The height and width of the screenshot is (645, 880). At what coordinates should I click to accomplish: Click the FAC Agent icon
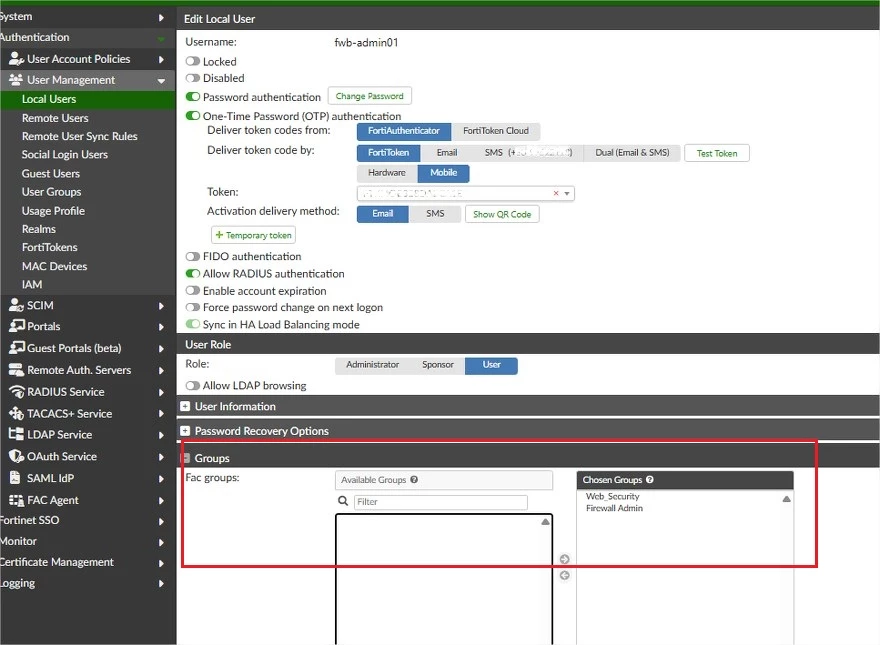[x=16, y=500]
